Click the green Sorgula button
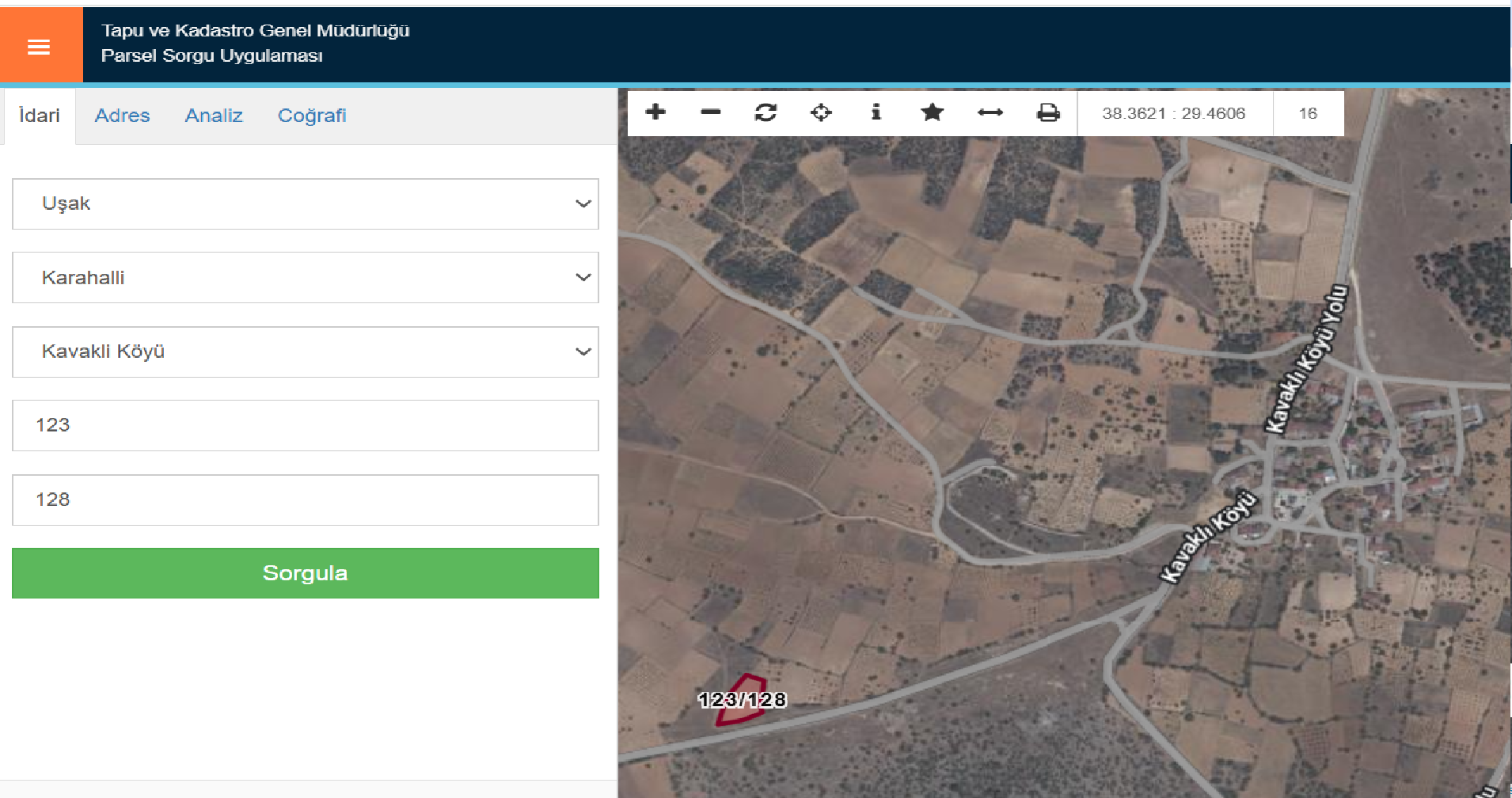The height and width of the screenshot is (798, 1512). click(x=306, y=573)
